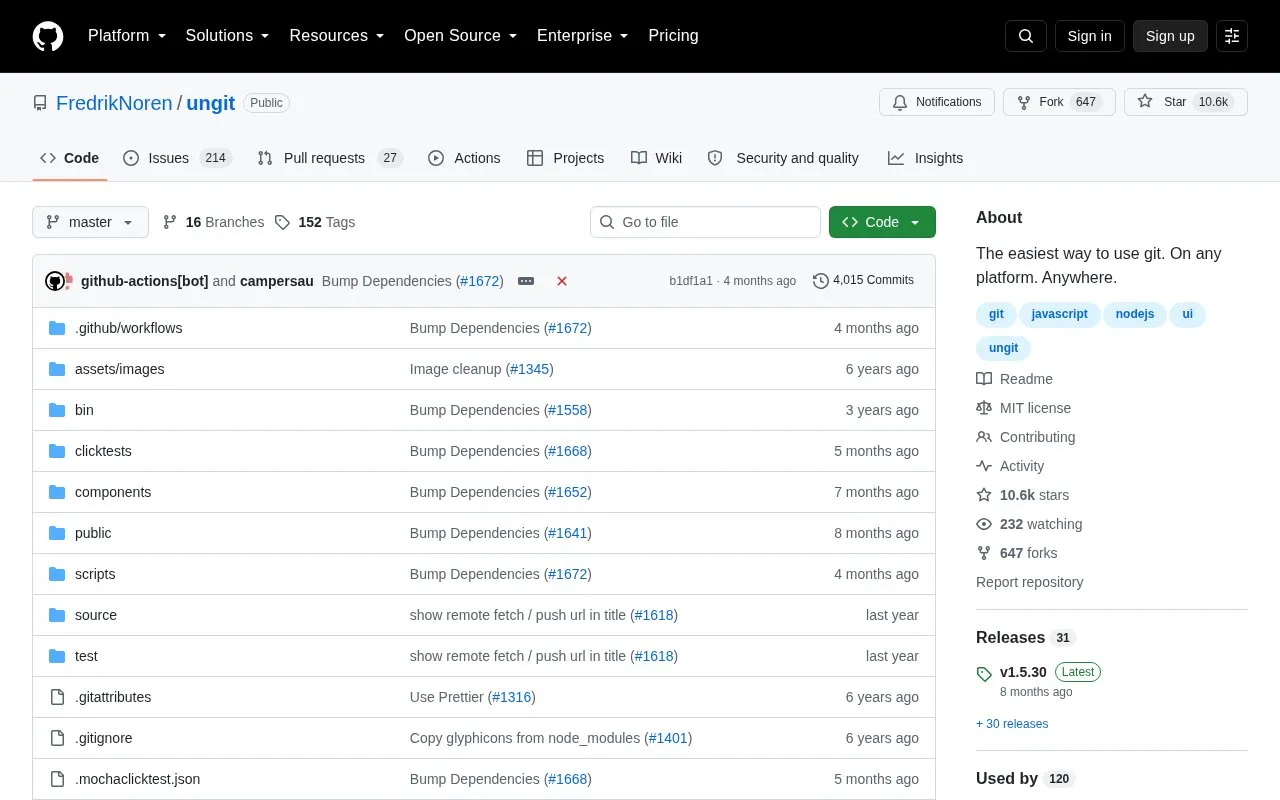
Task: Click the branch icon beside 16 Branches
Action: tap(170, 222)
